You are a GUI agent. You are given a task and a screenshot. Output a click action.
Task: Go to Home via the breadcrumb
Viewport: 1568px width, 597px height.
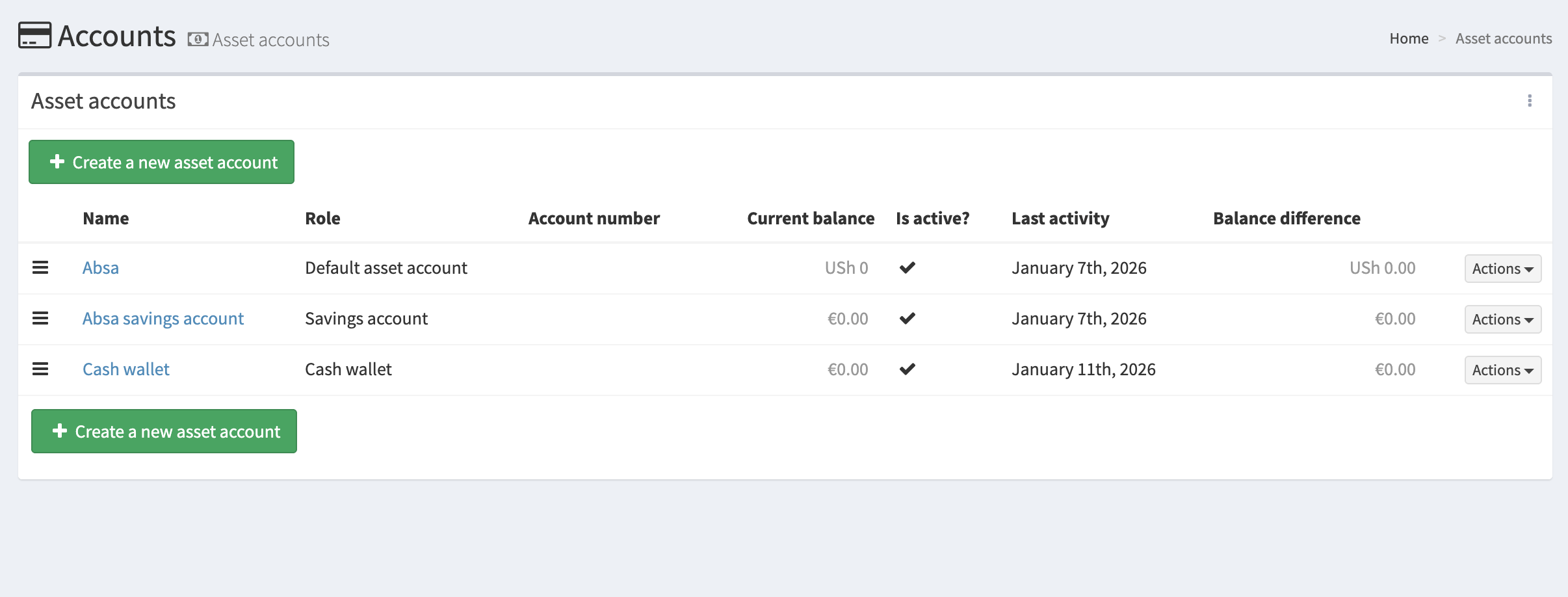tap(1409, 38)
